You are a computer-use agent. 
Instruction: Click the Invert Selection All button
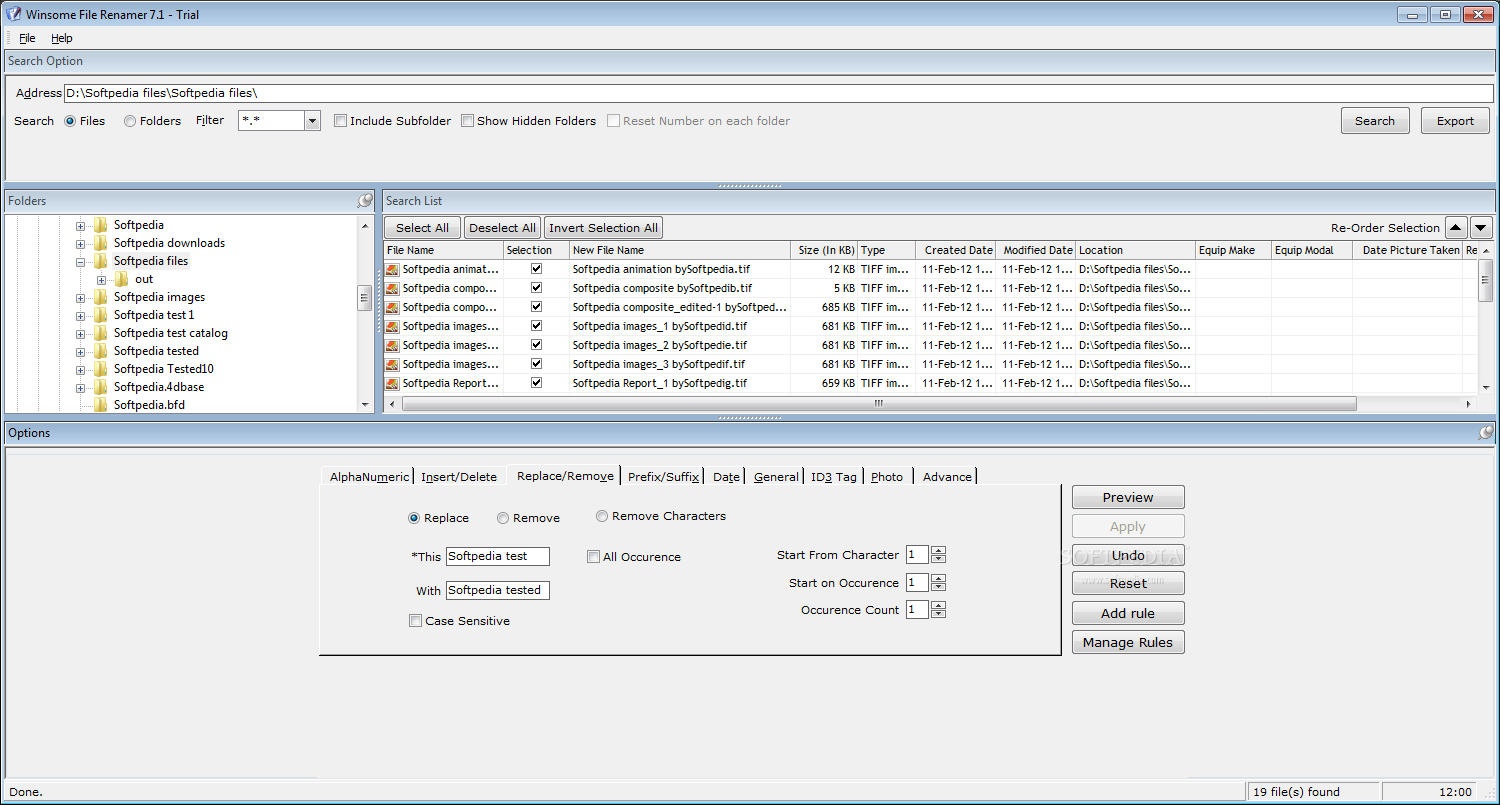pos(603,228)
